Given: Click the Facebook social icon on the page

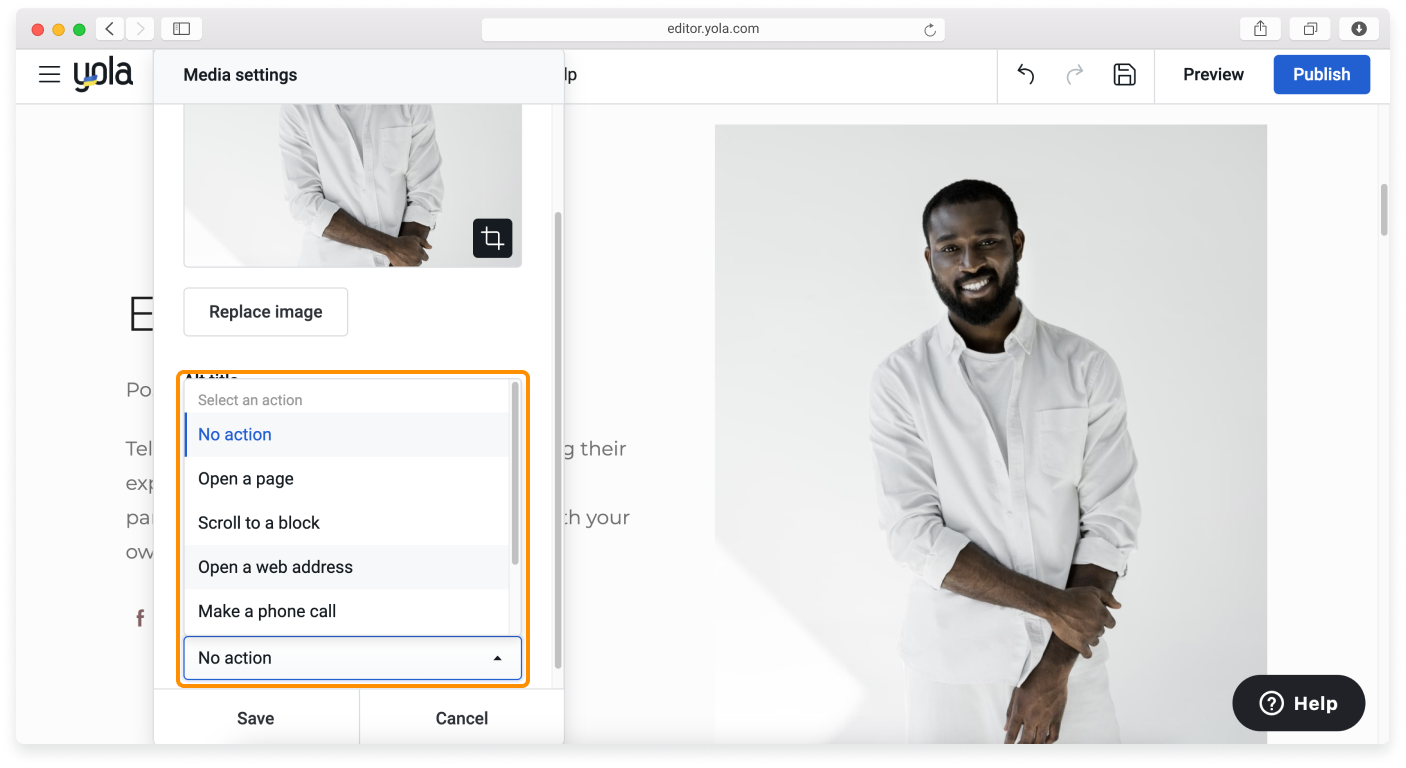Looking at the screenshot, I should [x=140, y=617].
